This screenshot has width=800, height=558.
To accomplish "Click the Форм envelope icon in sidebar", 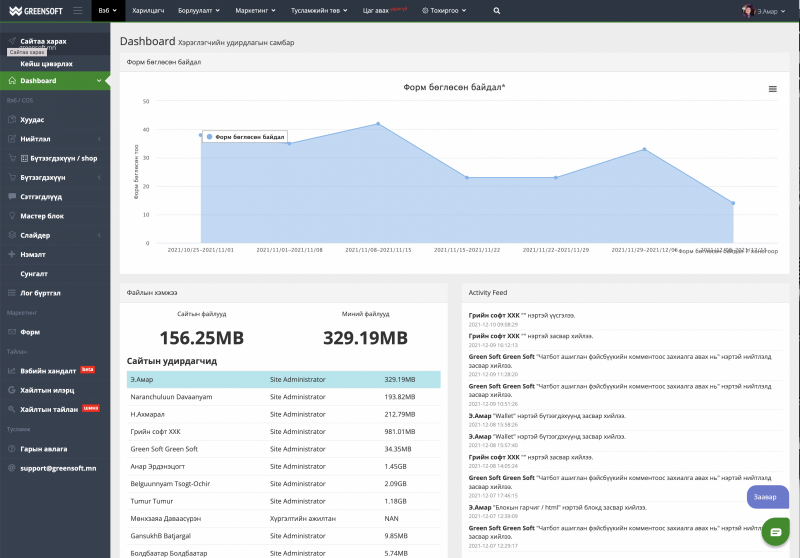I will pos(12,331).
